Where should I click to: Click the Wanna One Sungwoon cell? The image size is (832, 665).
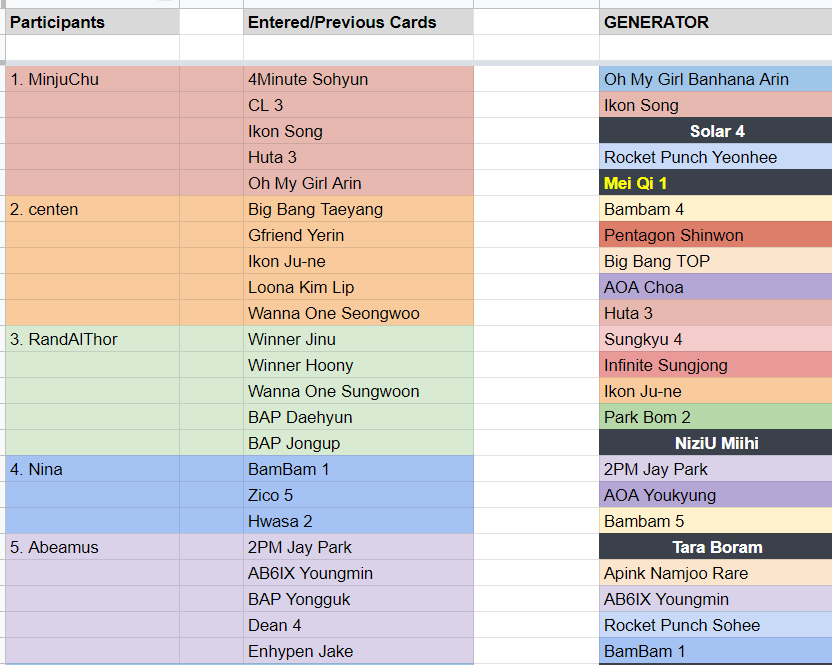point(358,391)
